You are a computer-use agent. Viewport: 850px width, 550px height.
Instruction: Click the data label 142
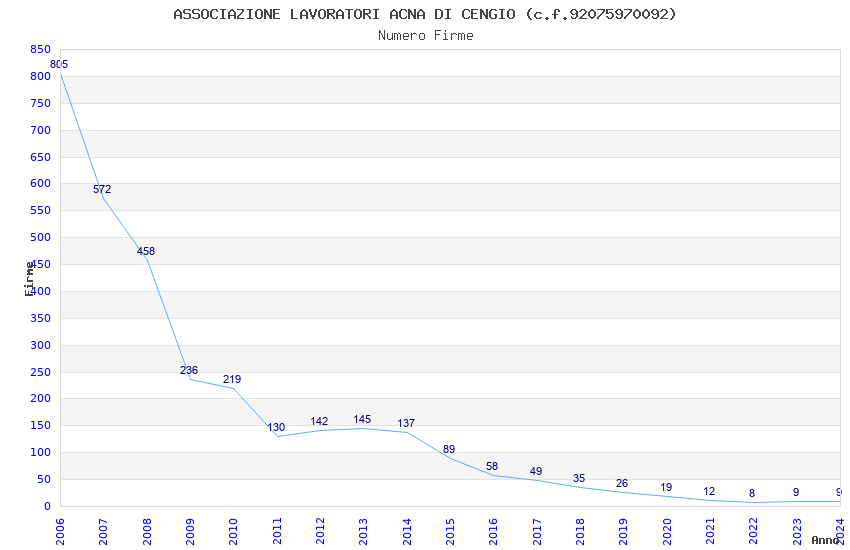coord(319,422)
